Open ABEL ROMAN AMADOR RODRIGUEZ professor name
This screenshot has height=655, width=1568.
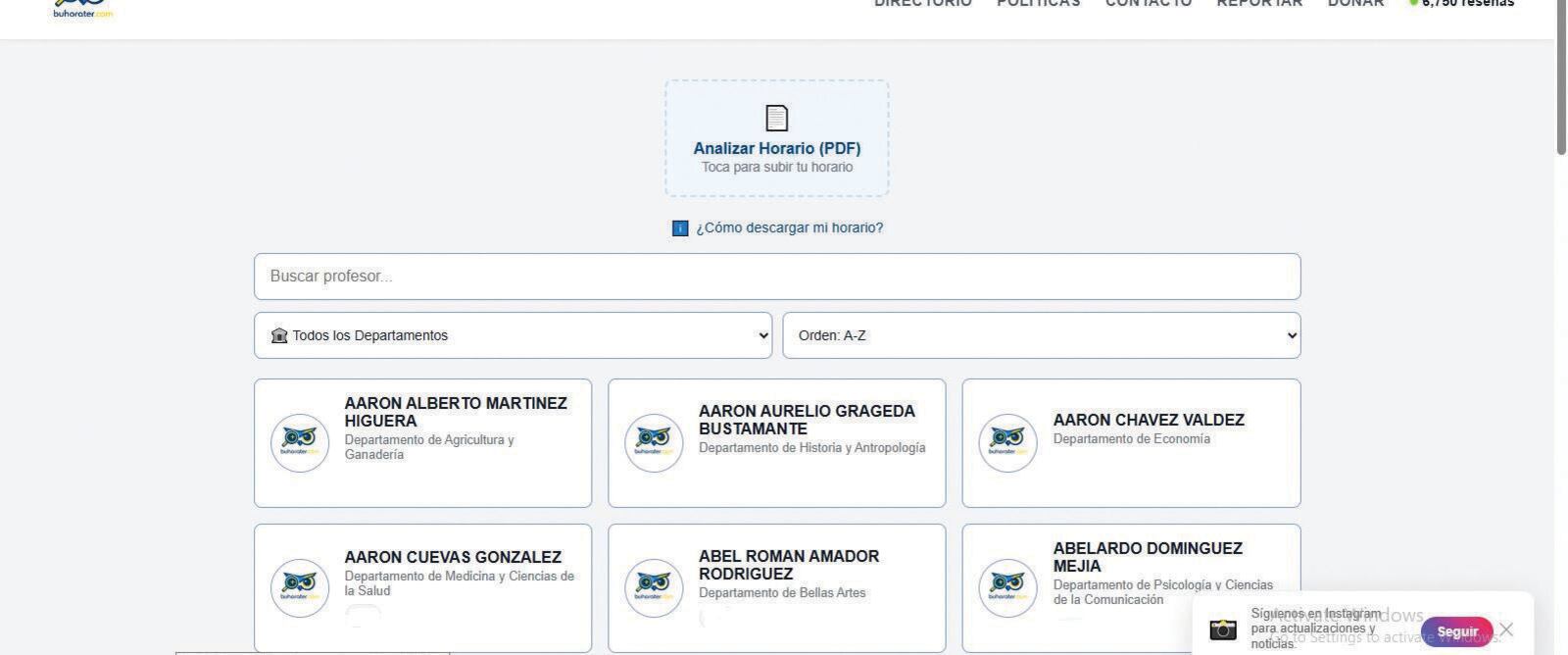[x=789, y=565]
